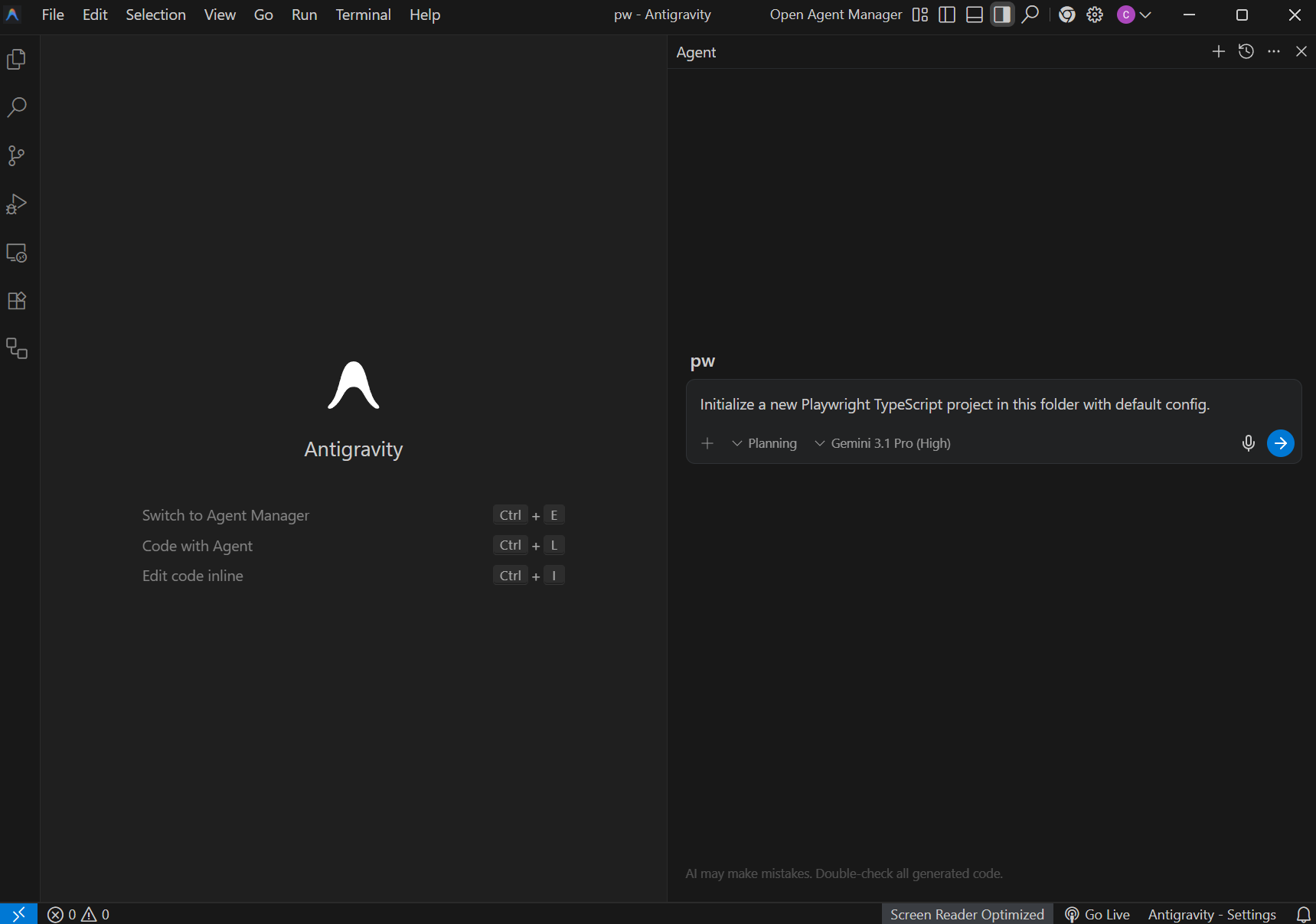Toggle the bottom panel layout
This screenshot has width=1316, height=924.
click(974, 15)
